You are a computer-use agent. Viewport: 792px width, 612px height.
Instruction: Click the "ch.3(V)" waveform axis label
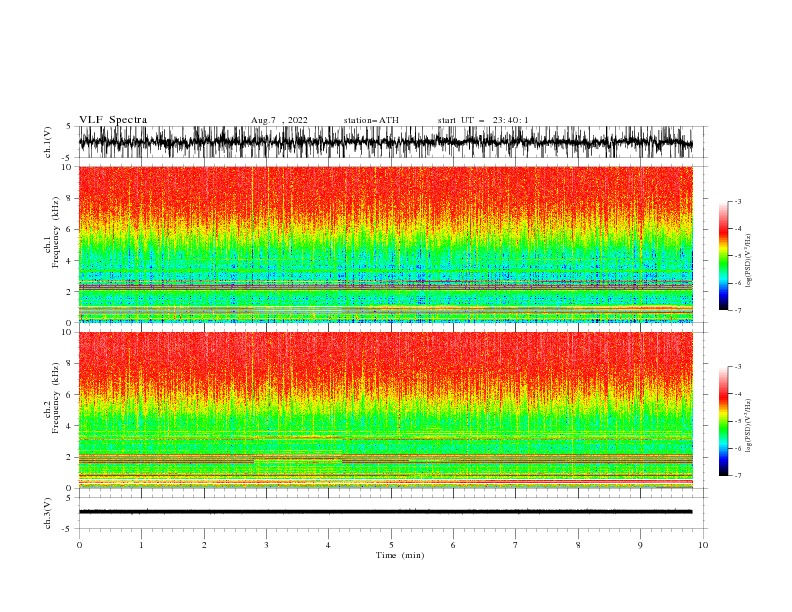click(x=48, y=513)
